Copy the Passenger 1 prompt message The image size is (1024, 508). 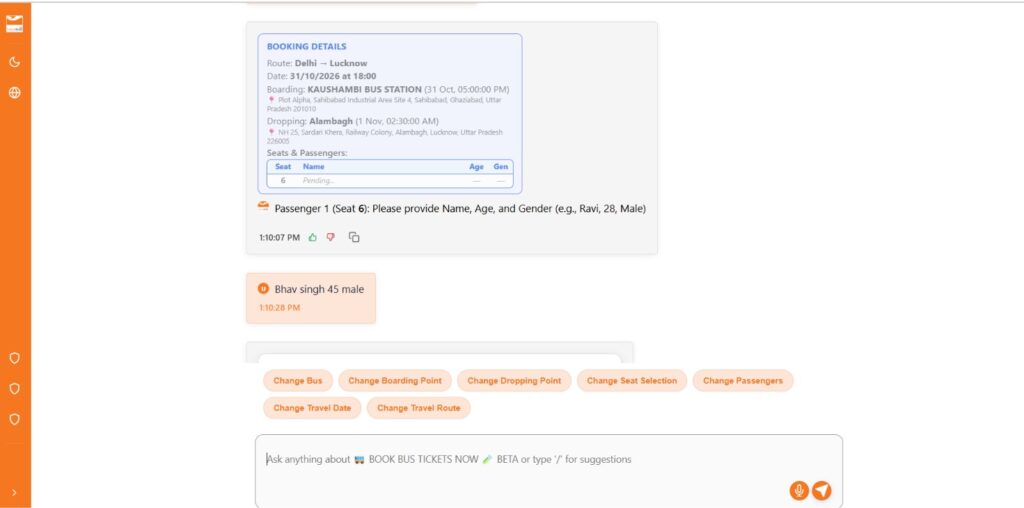[x=354, y=238]
